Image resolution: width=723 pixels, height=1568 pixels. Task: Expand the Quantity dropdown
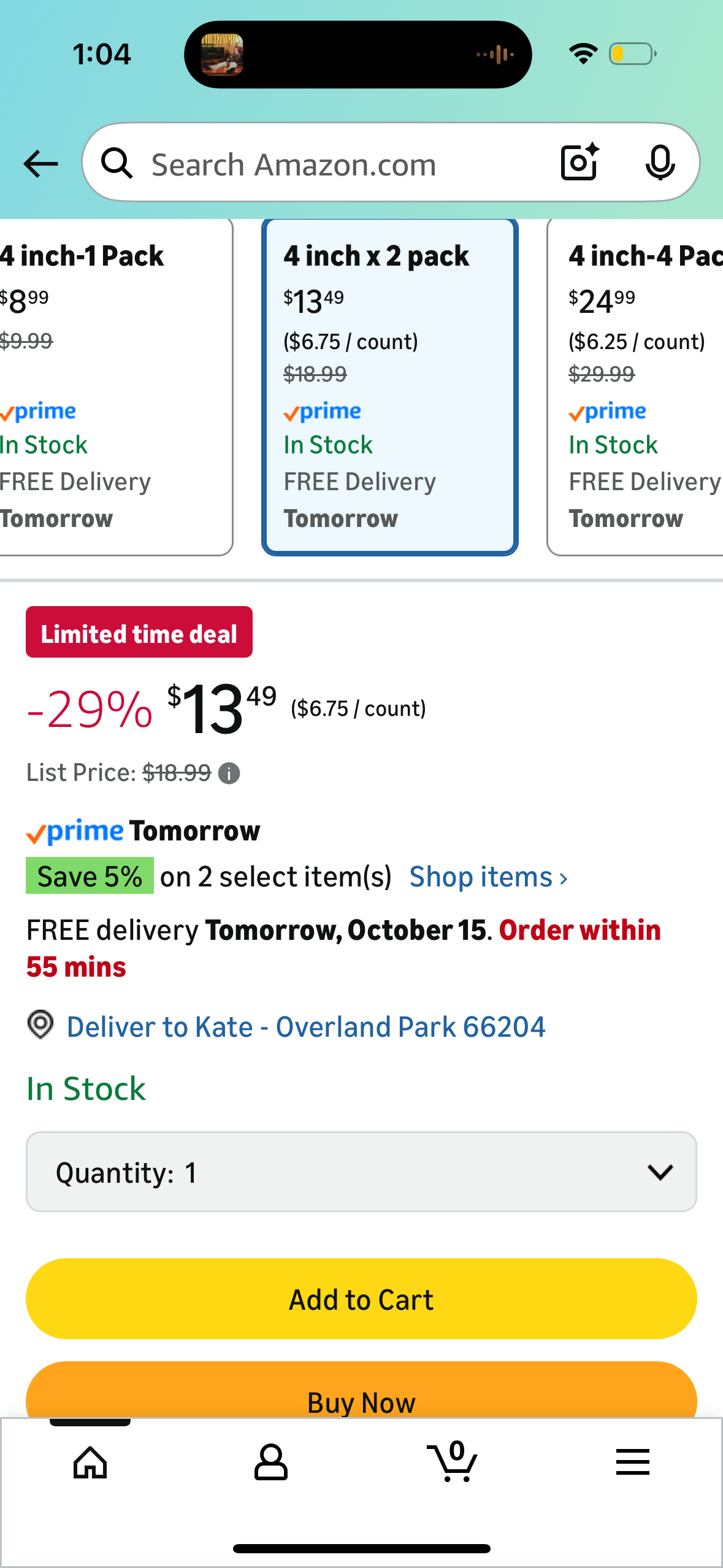click(361, 1172)
